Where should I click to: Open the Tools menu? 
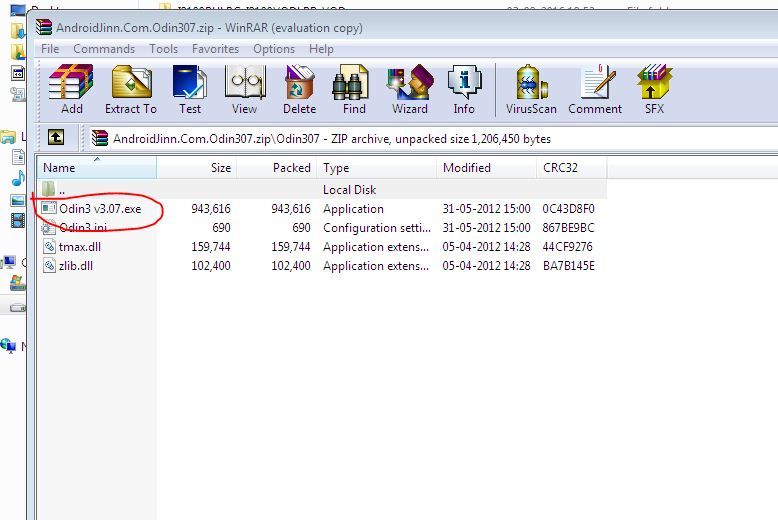164,49
